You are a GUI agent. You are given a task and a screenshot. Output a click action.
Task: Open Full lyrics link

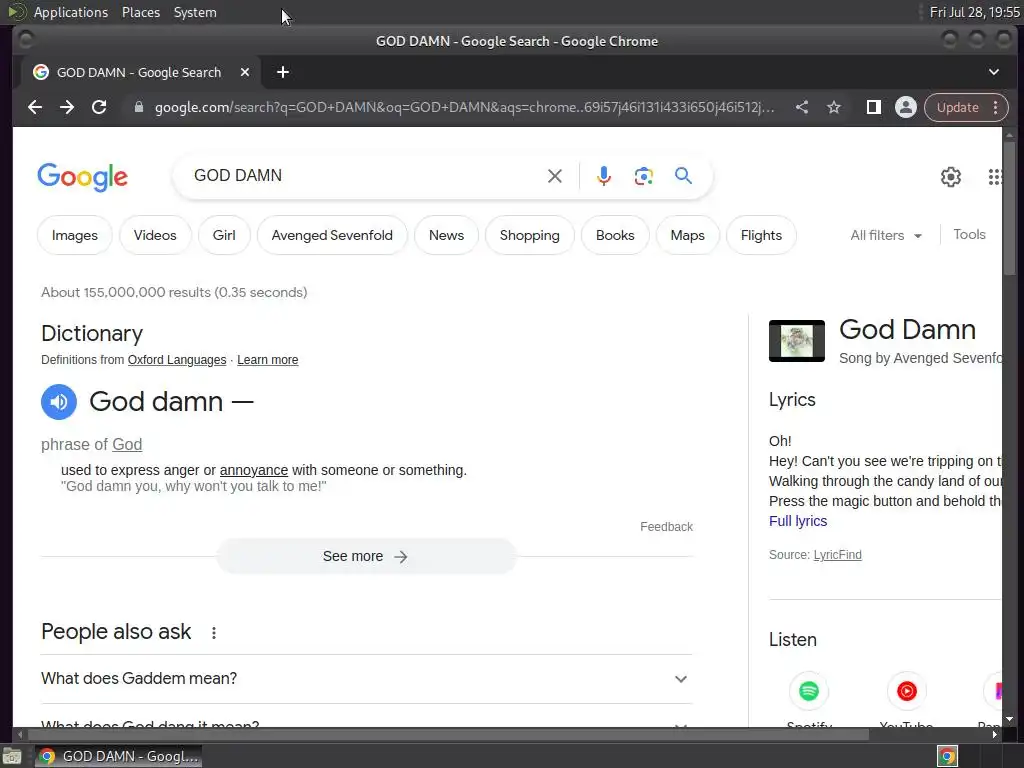coord(798,521)
